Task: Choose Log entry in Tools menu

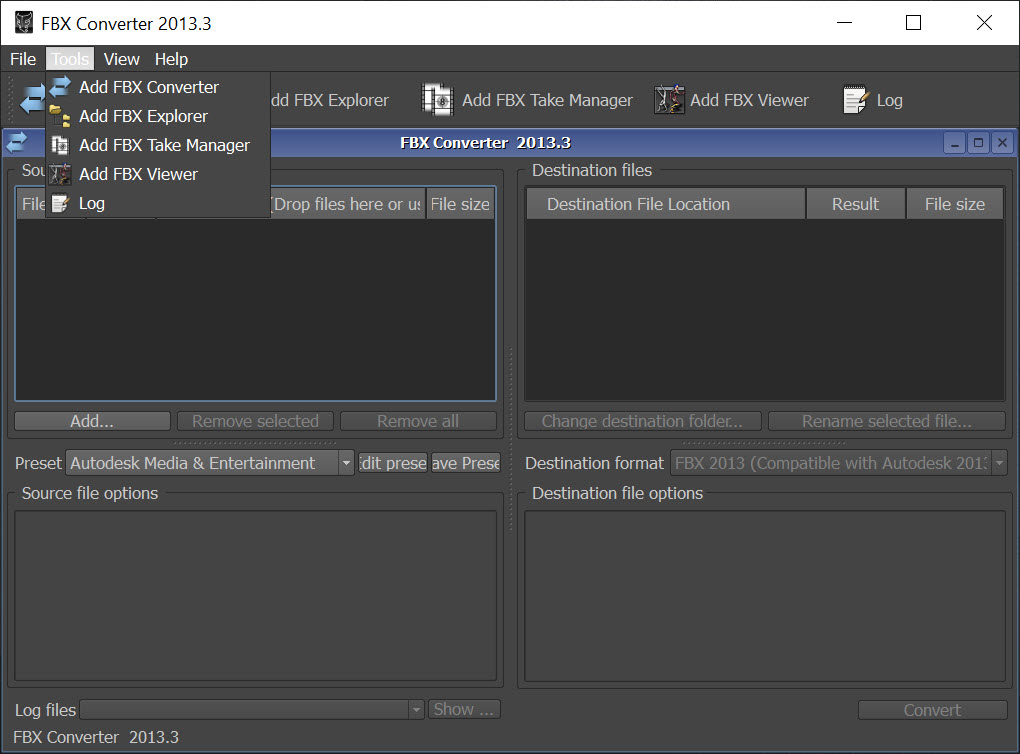Action: [x=158, y=204]
